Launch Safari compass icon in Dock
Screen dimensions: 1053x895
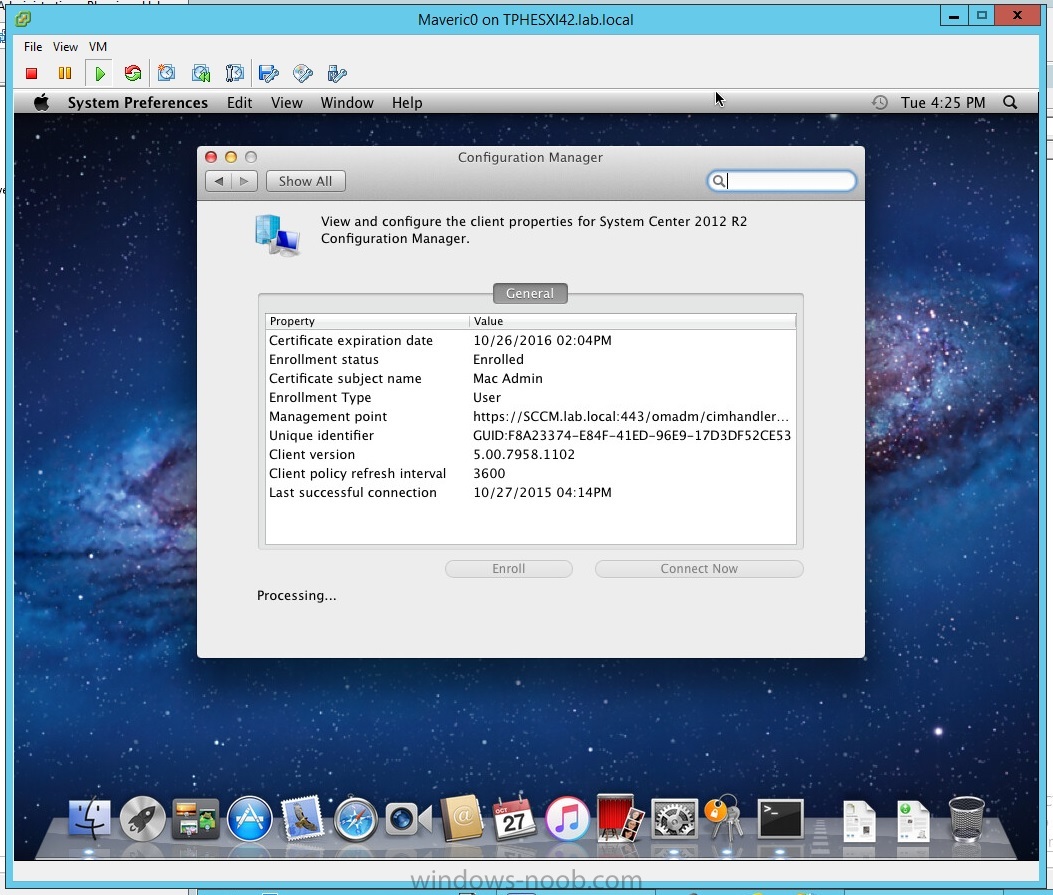[x=355, y=819]
